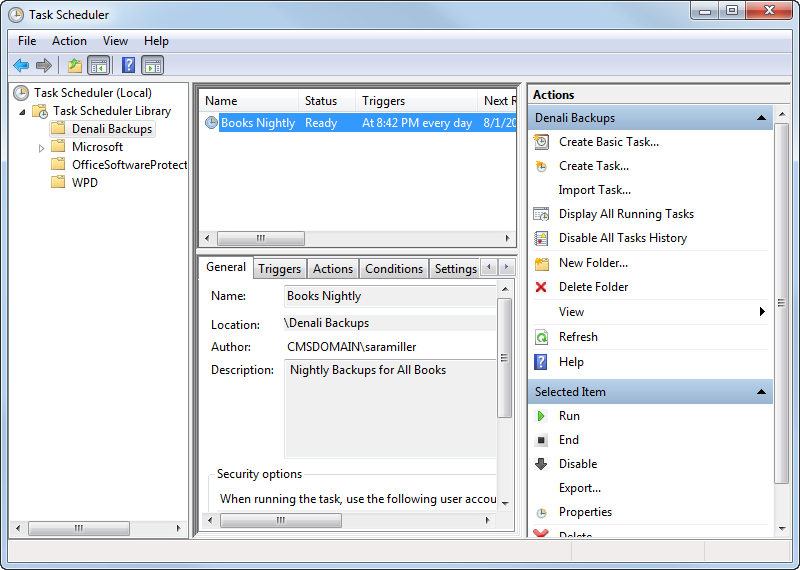Click the Disable All Tasks History icon
Image resolution: width=800 pixels, height=570 pixels.
(x=541, y=238)
